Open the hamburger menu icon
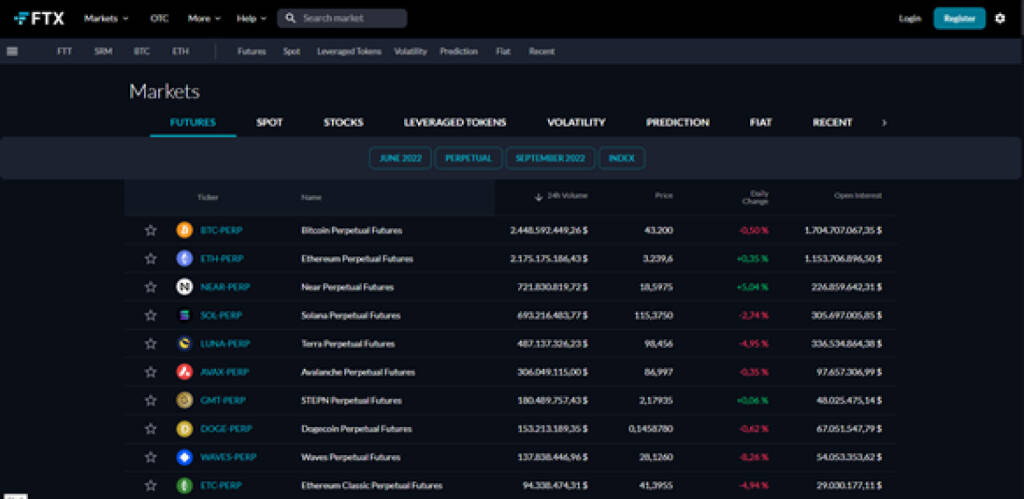The height and width of the screenshot is (499, 1024). click(12, 51)
